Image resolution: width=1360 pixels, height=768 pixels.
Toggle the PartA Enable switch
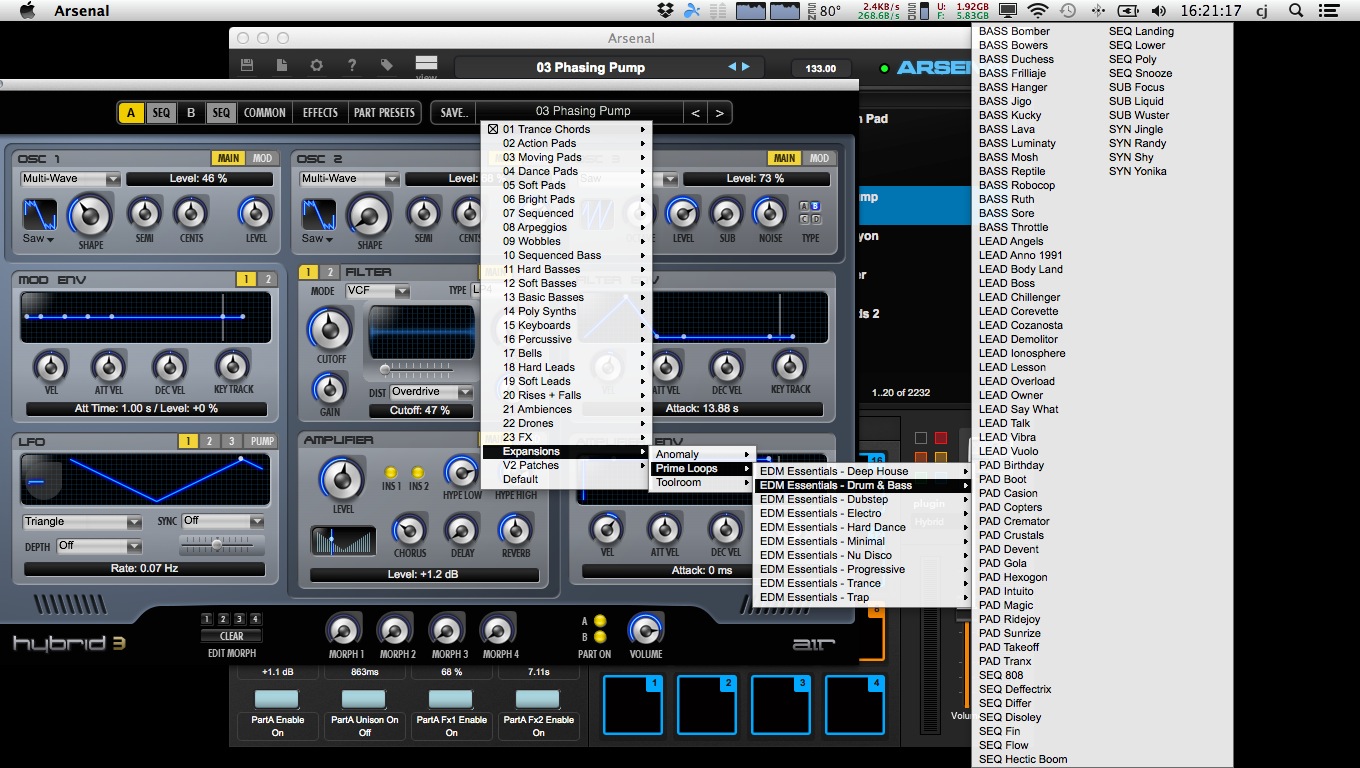[277, 699]
